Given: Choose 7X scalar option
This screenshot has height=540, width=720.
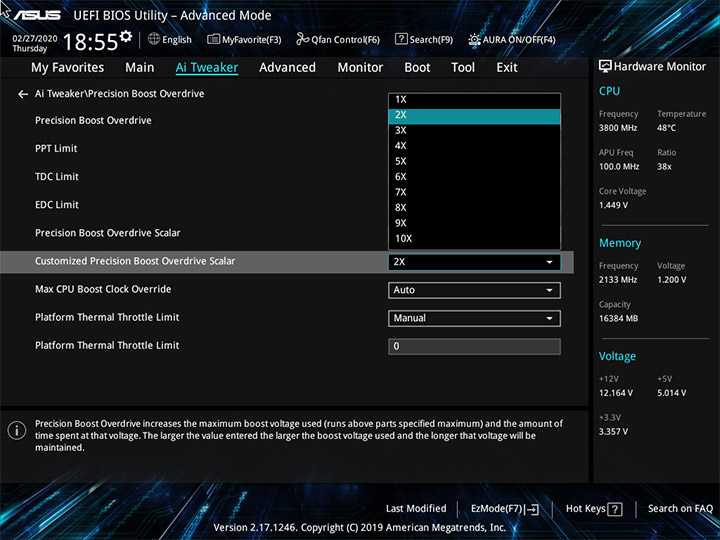Looking at the screenshot, I should click(x=474, y=192).
